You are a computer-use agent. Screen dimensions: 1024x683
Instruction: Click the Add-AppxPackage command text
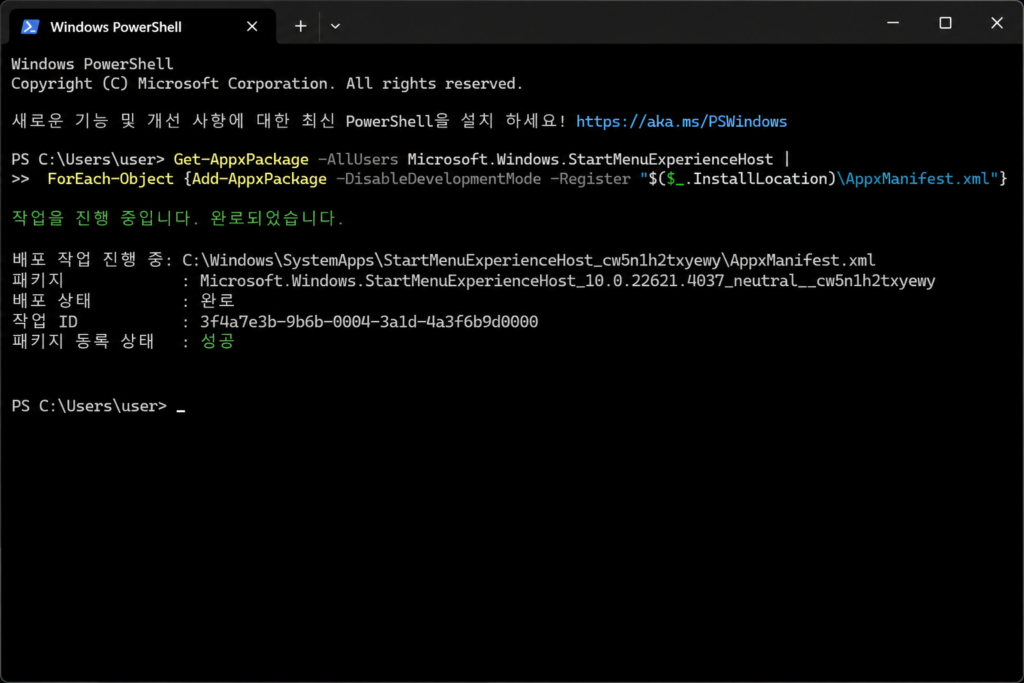point(259,179)
